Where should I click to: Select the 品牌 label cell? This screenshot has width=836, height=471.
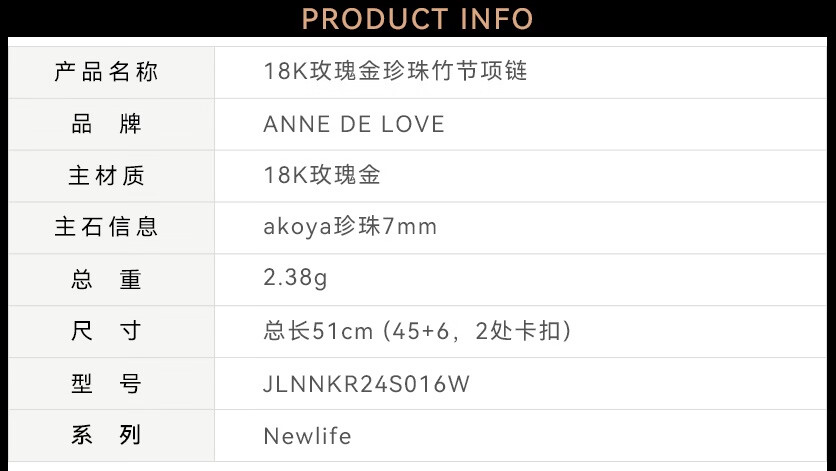point(107,124)
